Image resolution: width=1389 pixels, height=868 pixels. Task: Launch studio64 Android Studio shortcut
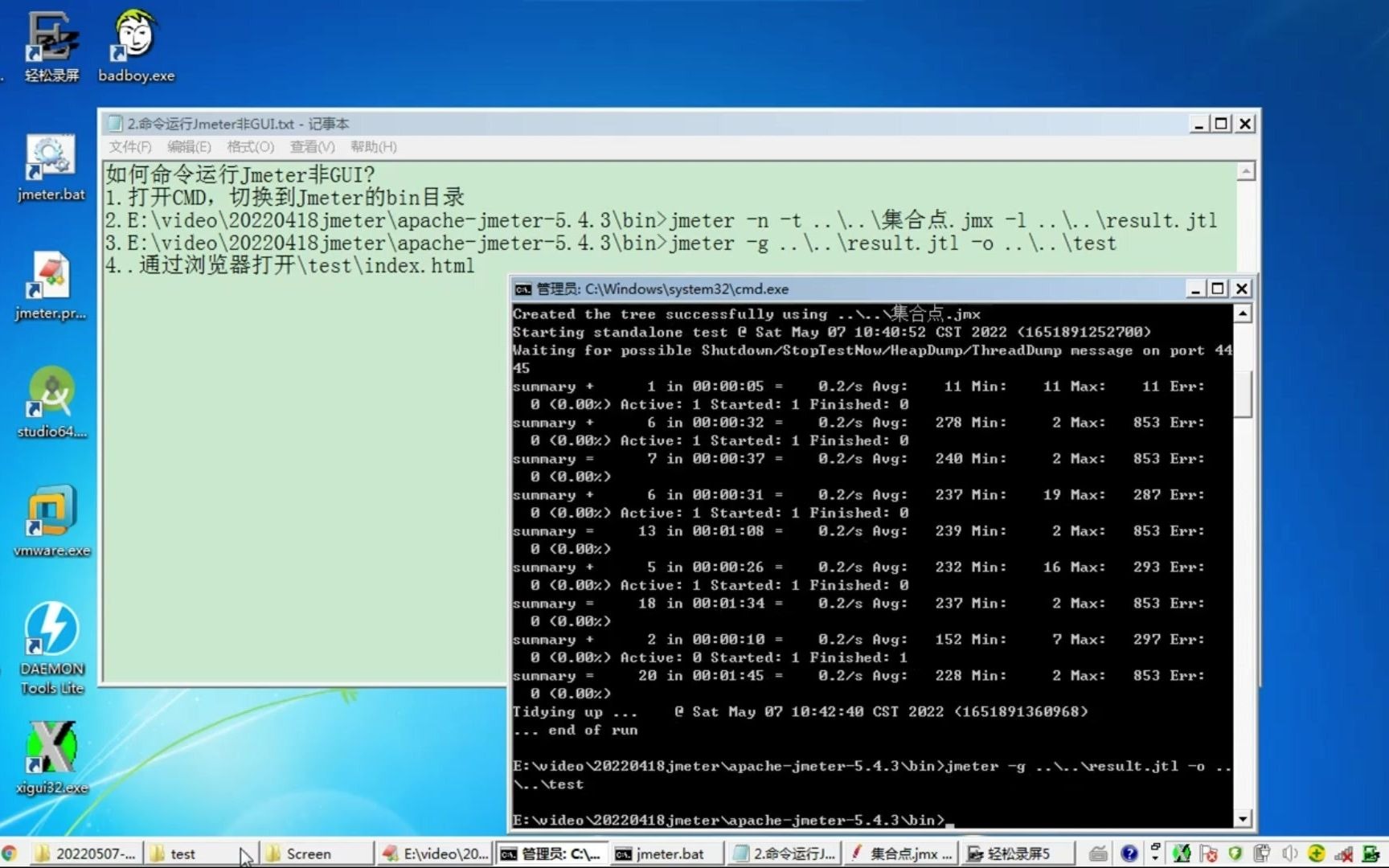click(51, 403)
